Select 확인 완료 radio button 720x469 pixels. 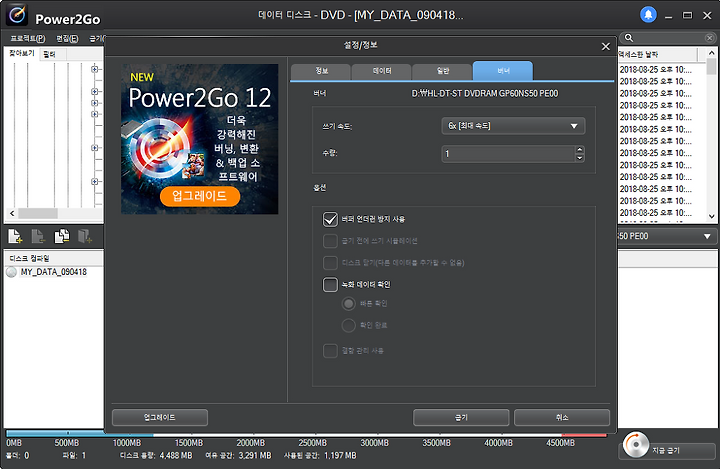click(349, 325)
